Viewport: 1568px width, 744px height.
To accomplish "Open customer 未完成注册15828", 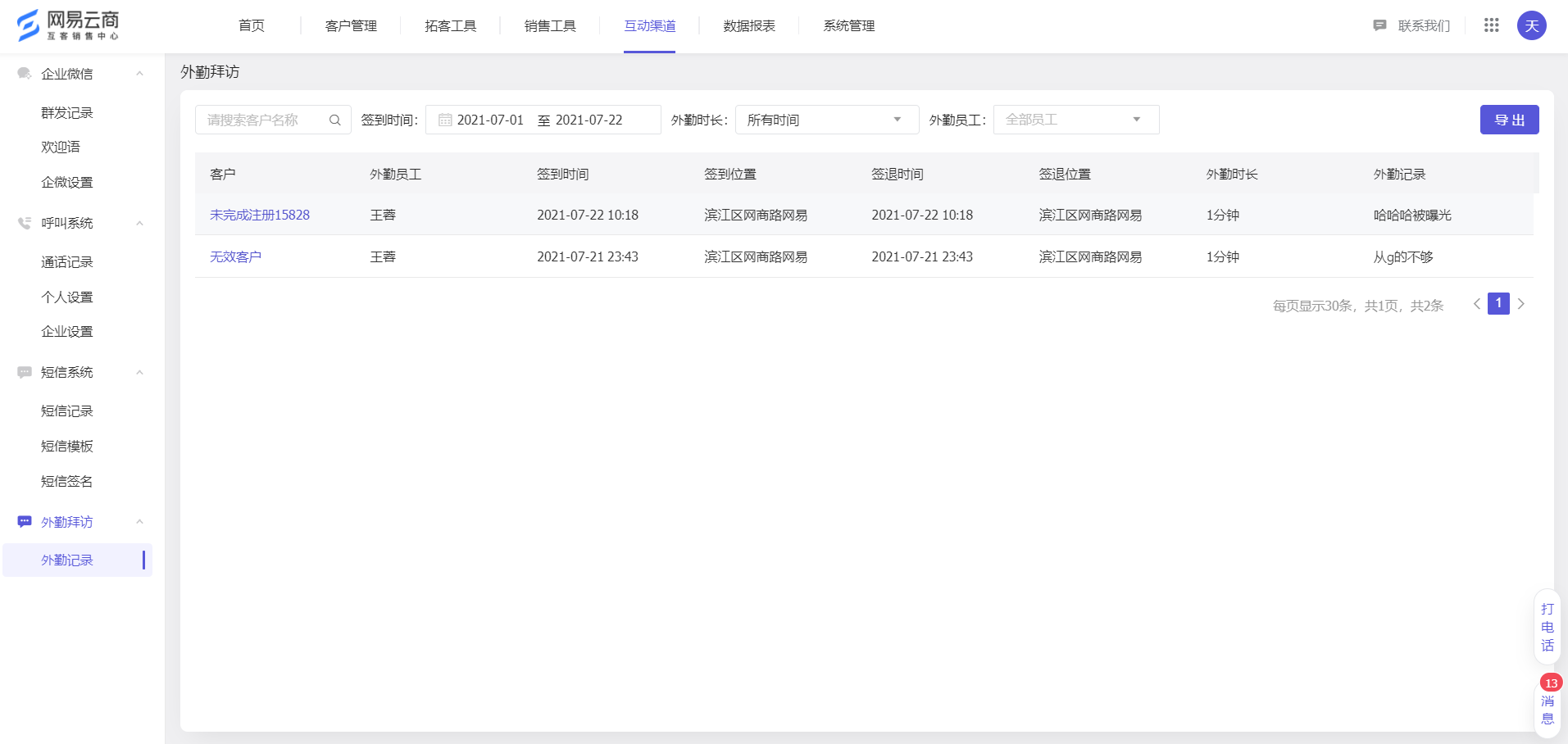I will [x=260, y=215].
